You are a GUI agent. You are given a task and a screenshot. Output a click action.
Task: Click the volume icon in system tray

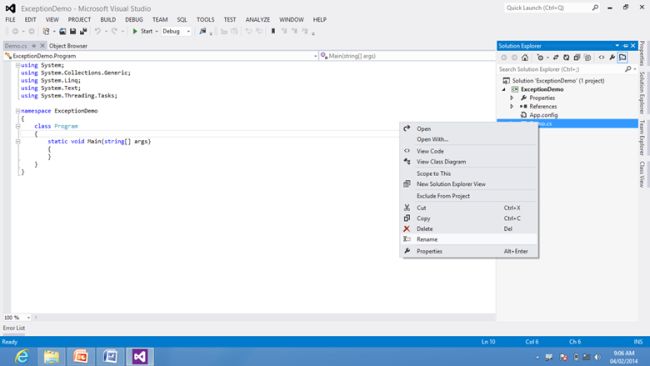click(597, 357)
